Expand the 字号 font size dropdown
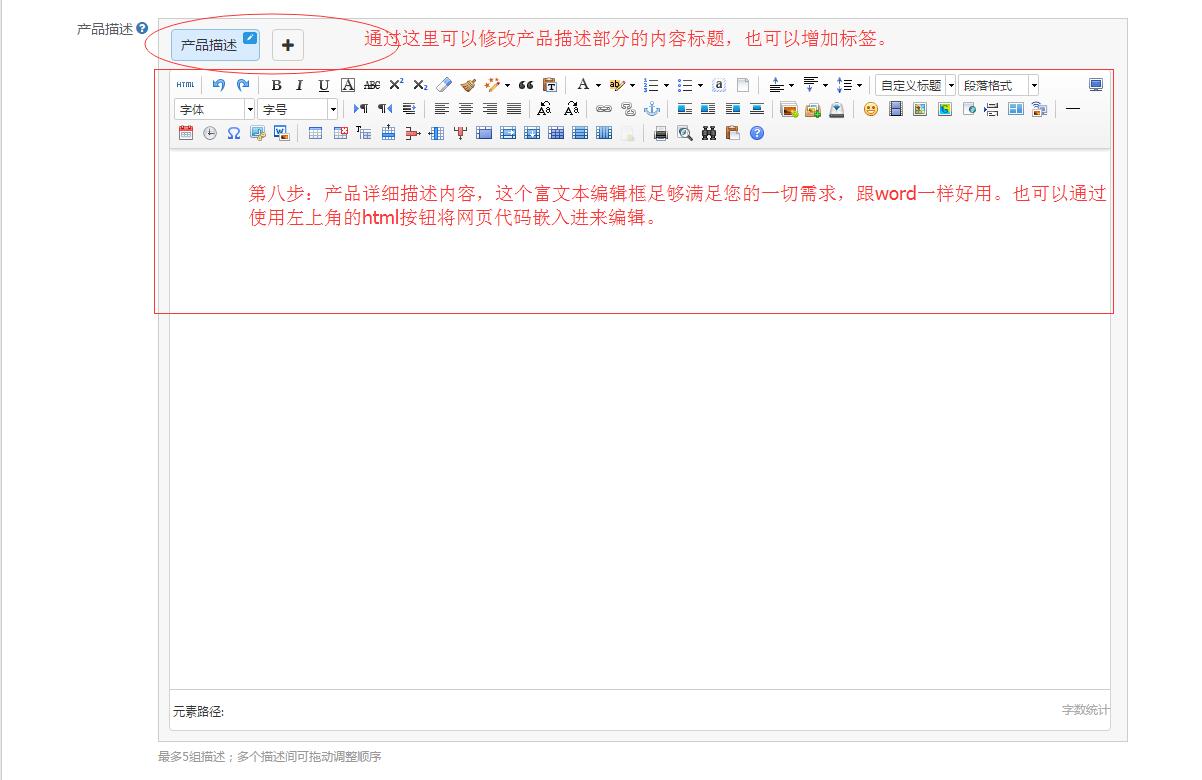Image resolution: width=1202 pixels, height=780 pixels. (x=298, y=109)
